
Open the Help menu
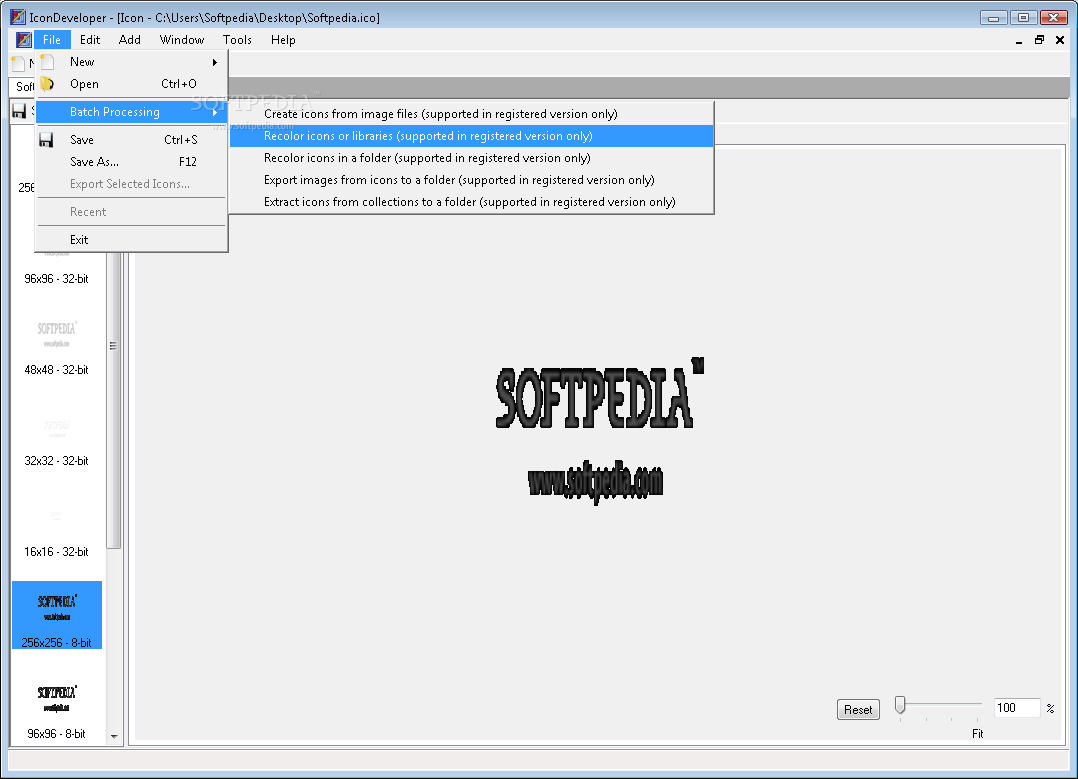click(283, 40)
